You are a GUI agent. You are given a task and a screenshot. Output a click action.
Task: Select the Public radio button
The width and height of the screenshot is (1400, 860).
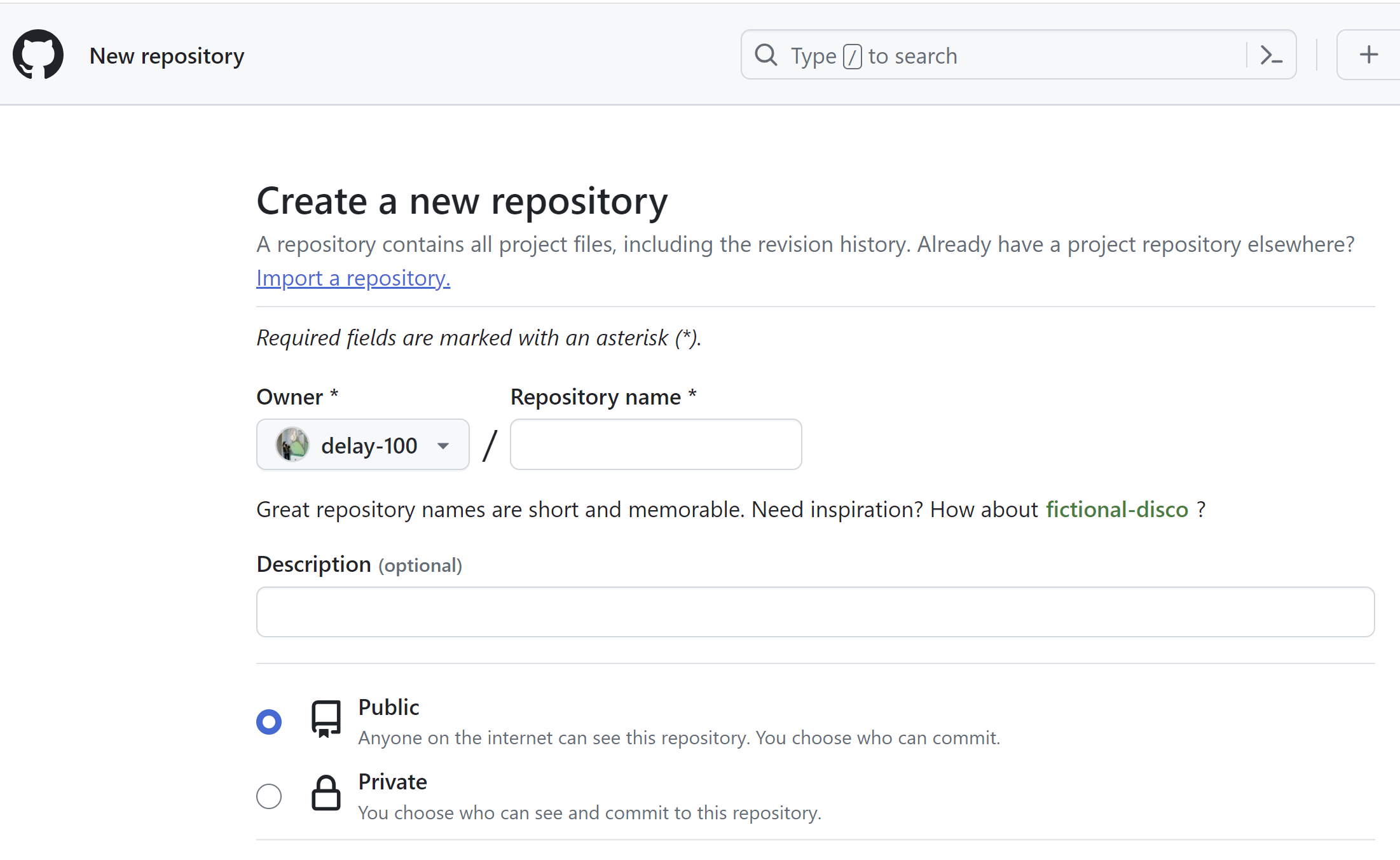click(x=269, y=722)
